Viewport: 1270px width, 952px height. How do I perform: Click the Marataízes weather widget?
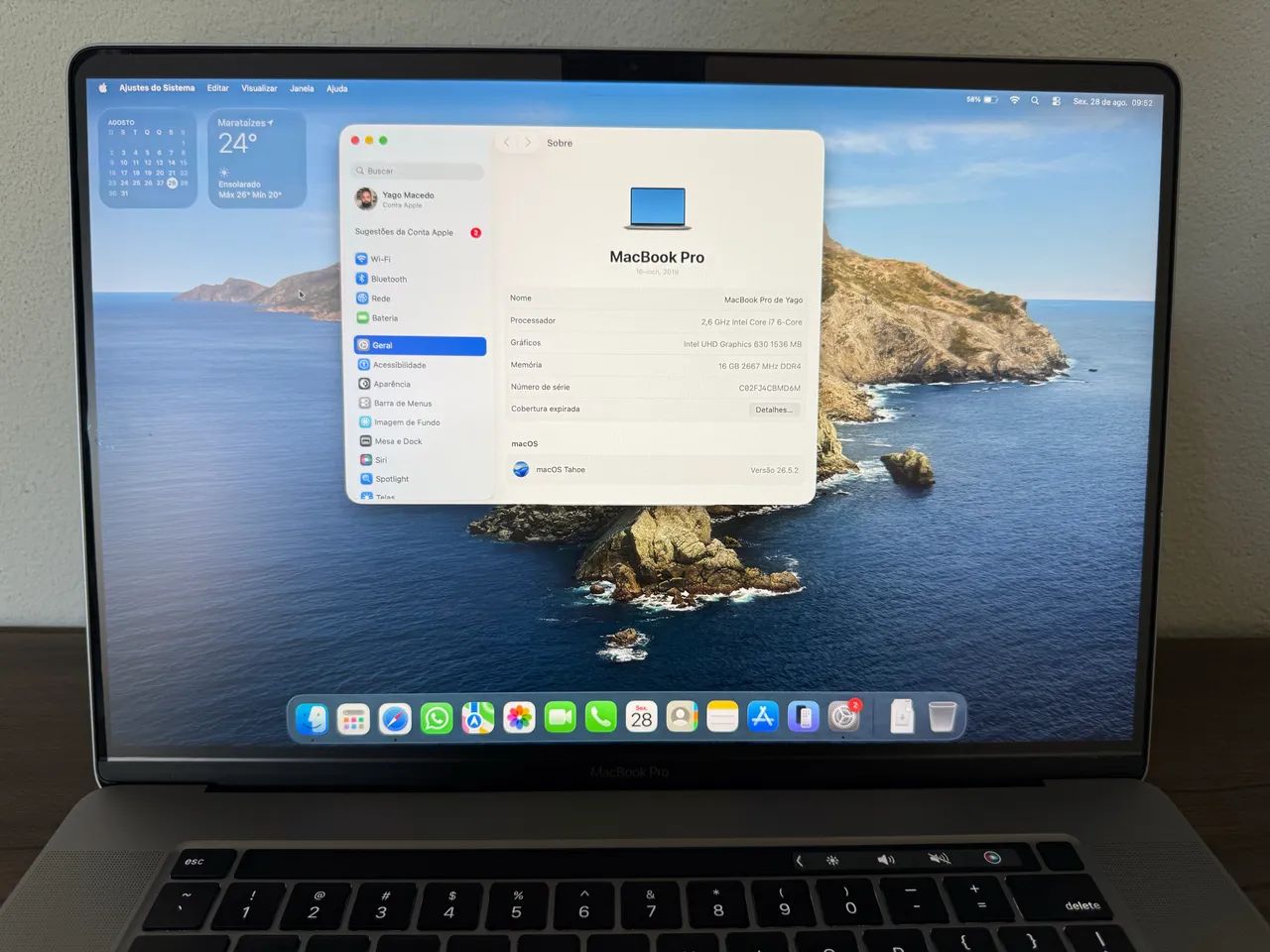257,157
